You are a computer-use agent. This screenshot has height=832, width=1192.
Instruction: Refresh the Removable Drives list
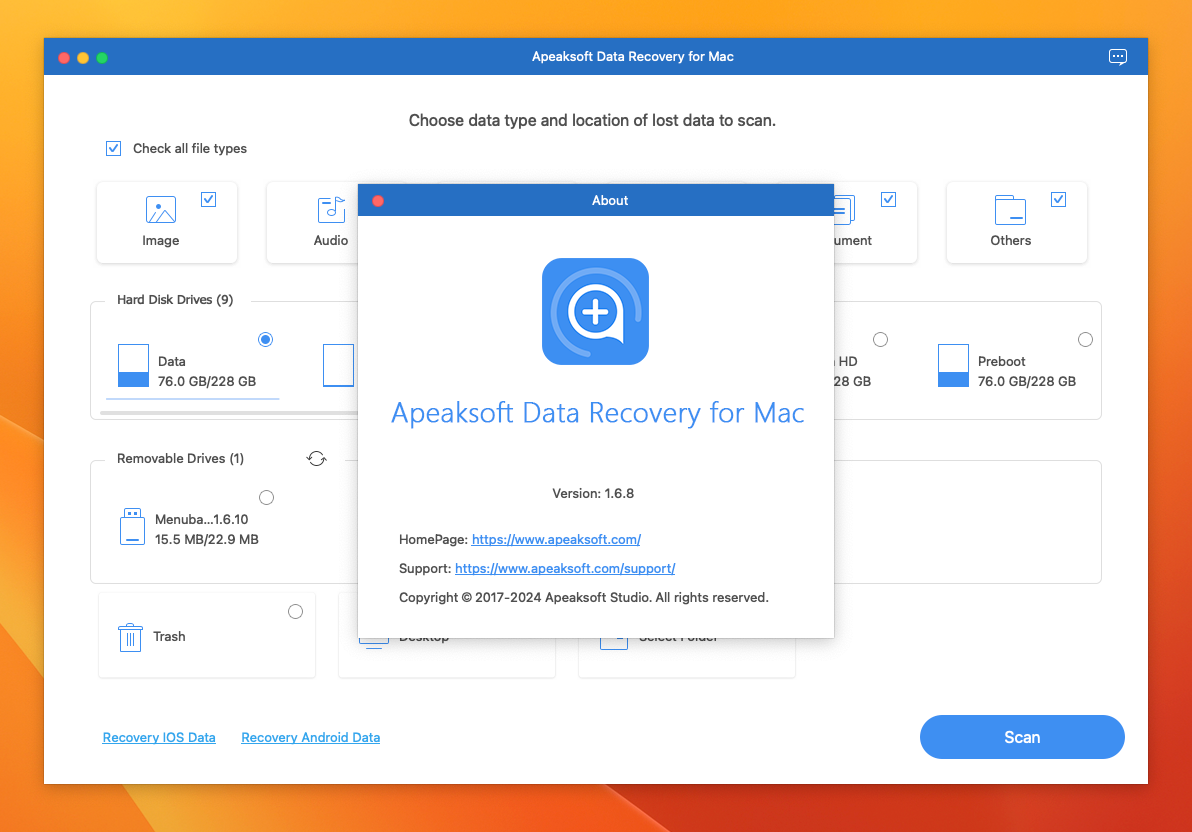point(317,458)
